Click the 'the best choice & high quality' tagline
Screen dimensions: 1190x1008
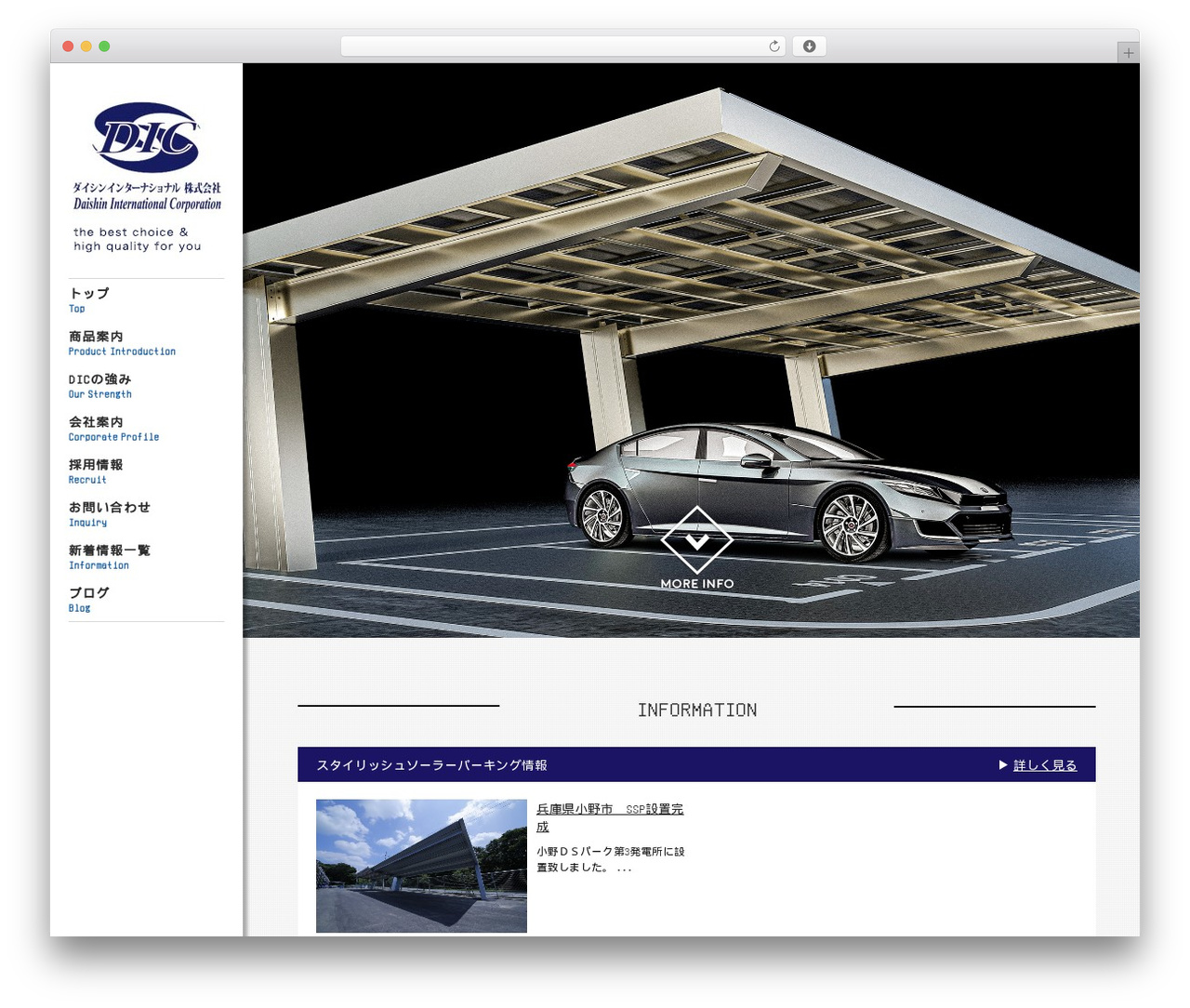[x=138, y=239]
